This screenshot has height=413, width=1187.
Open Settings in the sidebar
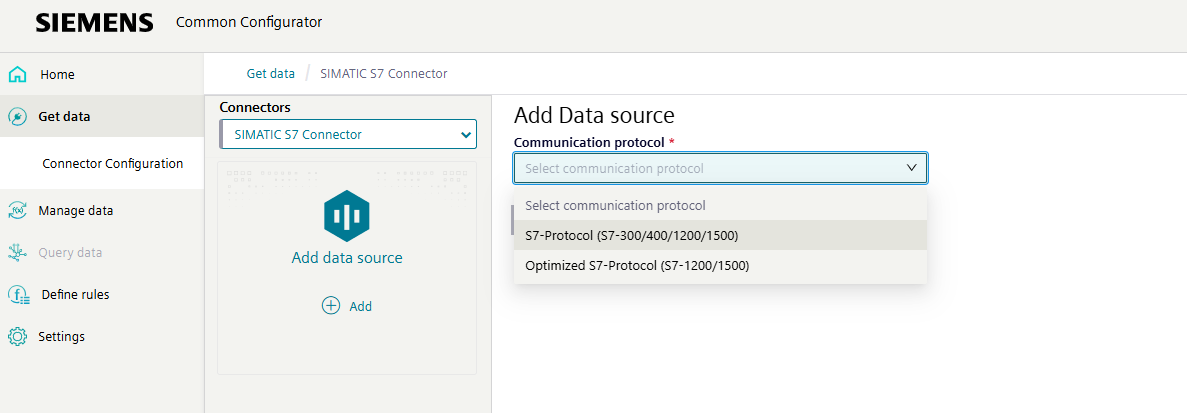point(101,337)
